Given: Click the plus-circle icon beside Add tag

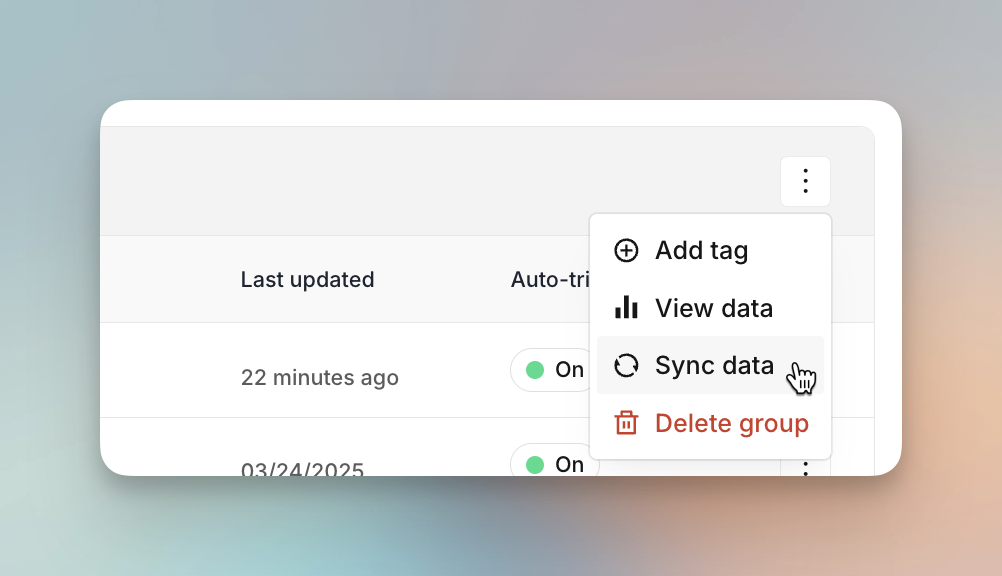Looking at the screenshot, I should pyautogui.click(x=626, y=251).
